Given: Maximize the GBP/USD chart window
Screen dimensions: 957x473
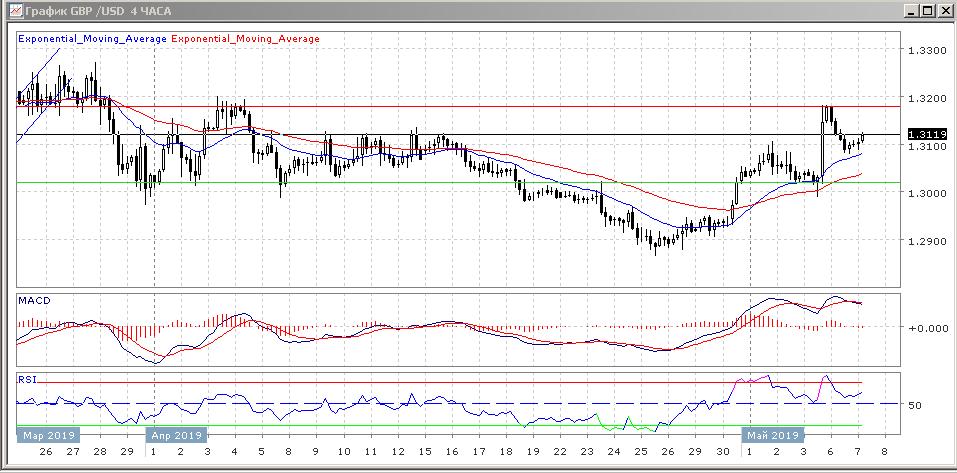Looking at the screenshot, I should [x=926, y=11].
